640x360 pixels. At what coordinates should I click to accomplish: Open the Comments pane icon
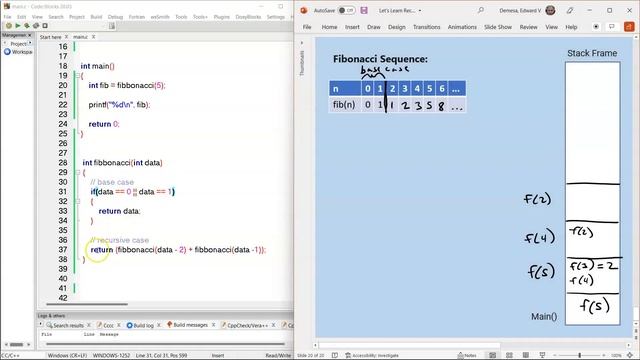[612, 27]
